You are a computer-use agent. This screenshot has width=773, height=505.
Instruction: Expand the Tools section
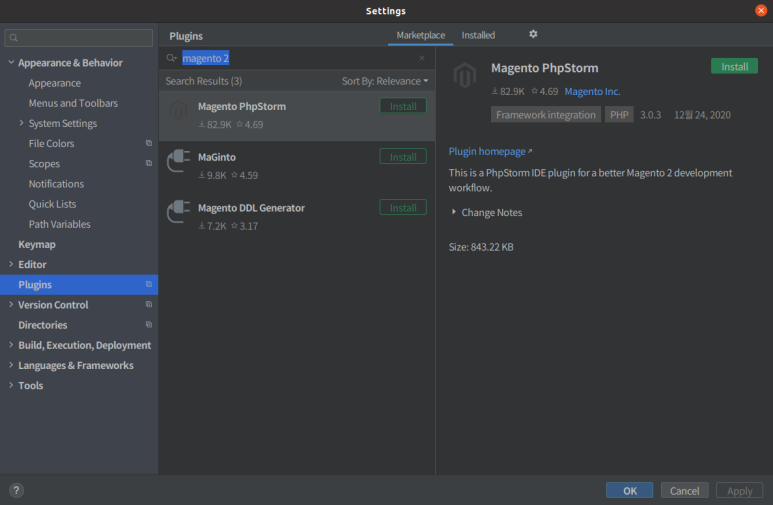11,385
